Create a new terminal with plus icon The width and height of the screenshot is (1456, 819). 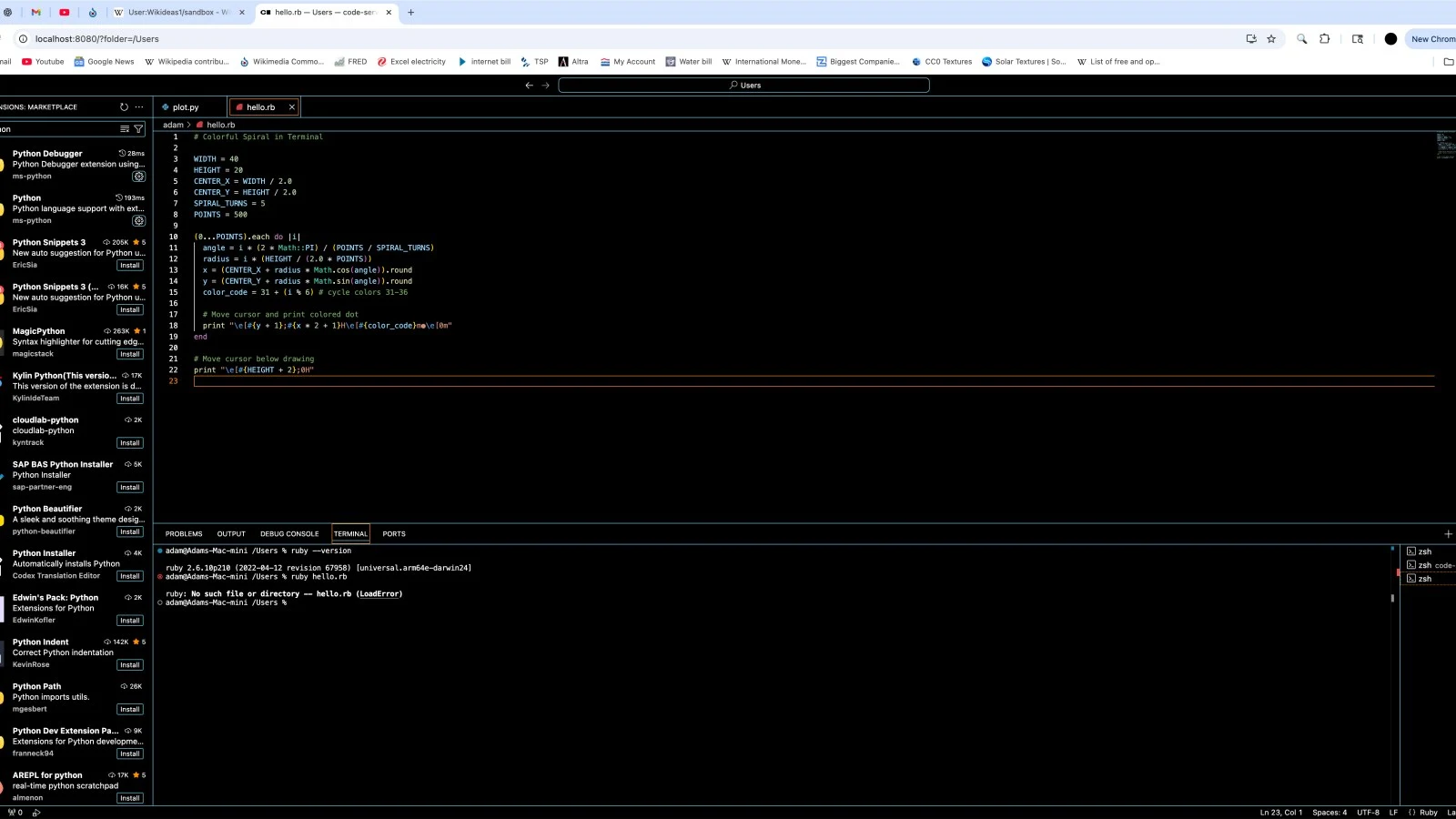(x=1448, y=534)
